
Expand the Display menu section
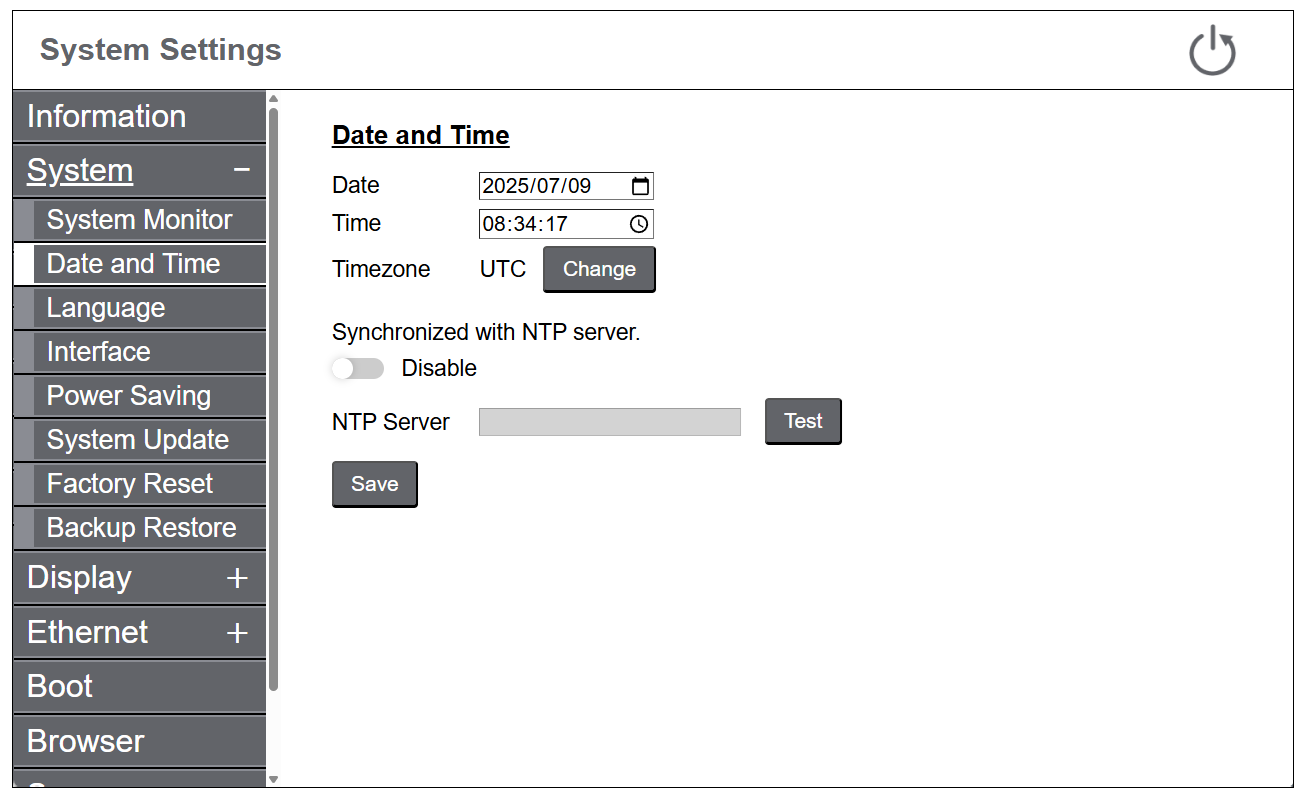tap(237, 578)
